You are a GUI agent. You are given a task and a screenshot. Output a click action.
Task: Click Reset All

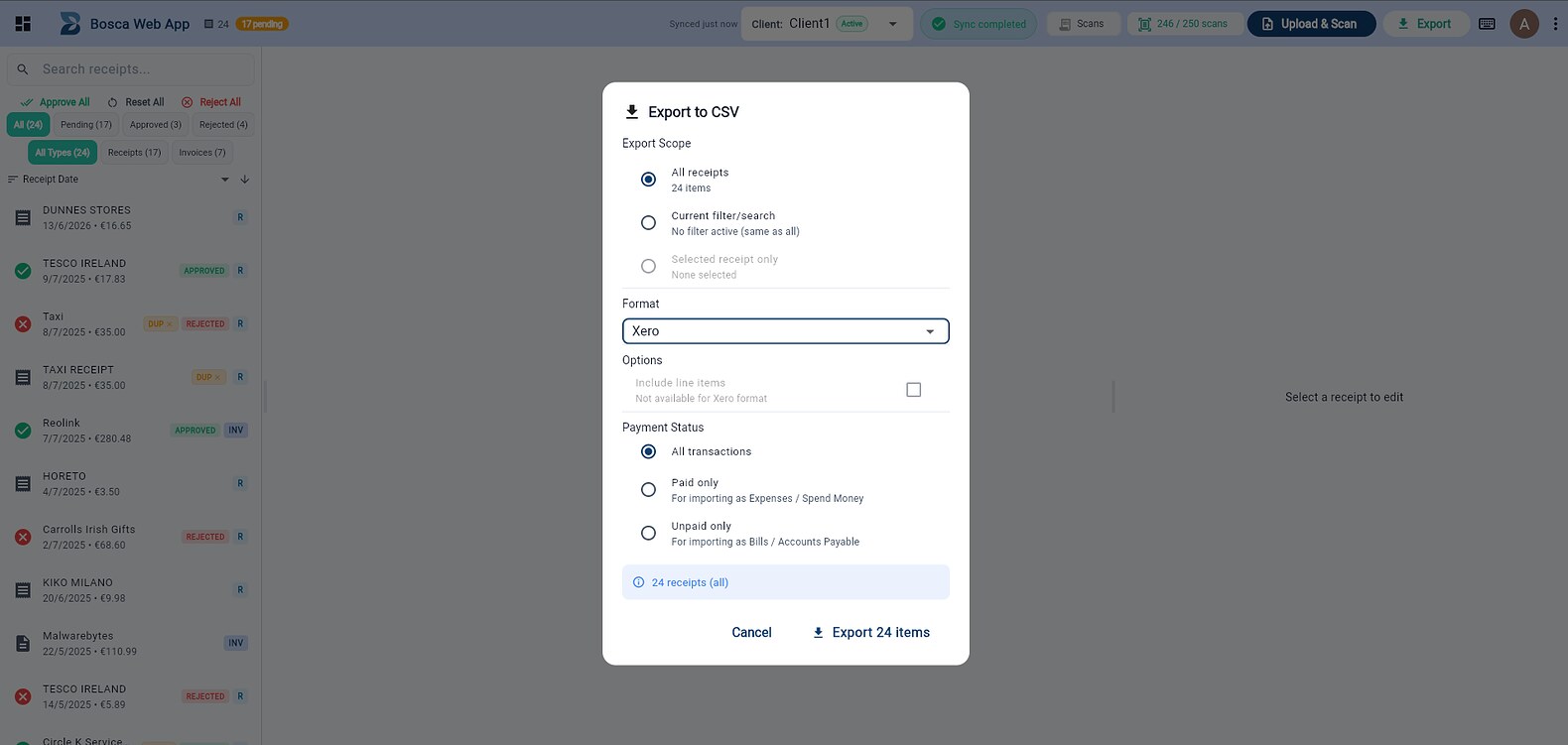click(136, 102)
